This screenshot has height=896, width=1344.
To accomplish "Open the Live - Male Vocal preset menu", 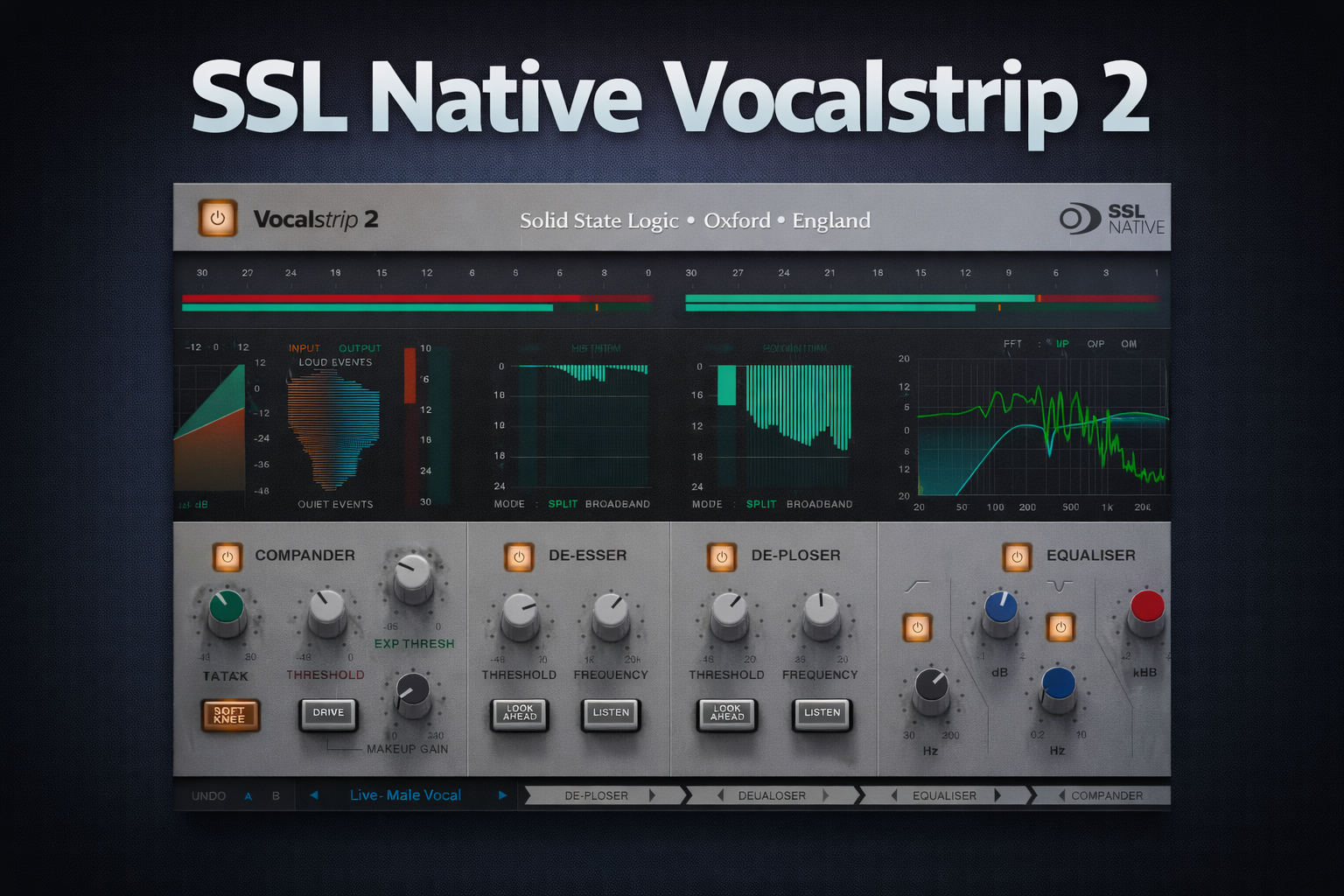I will click(x=405, y=795).
